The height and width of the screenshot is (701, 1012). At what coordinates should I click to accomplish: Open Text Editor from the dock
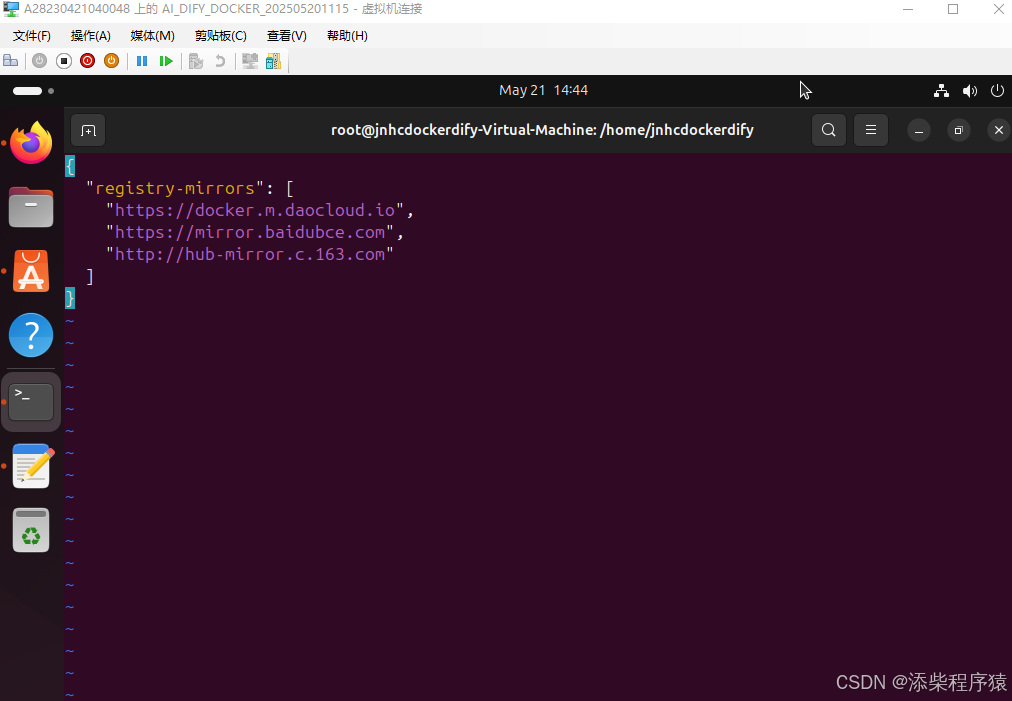pyautogui.click(x=32, y=466)
